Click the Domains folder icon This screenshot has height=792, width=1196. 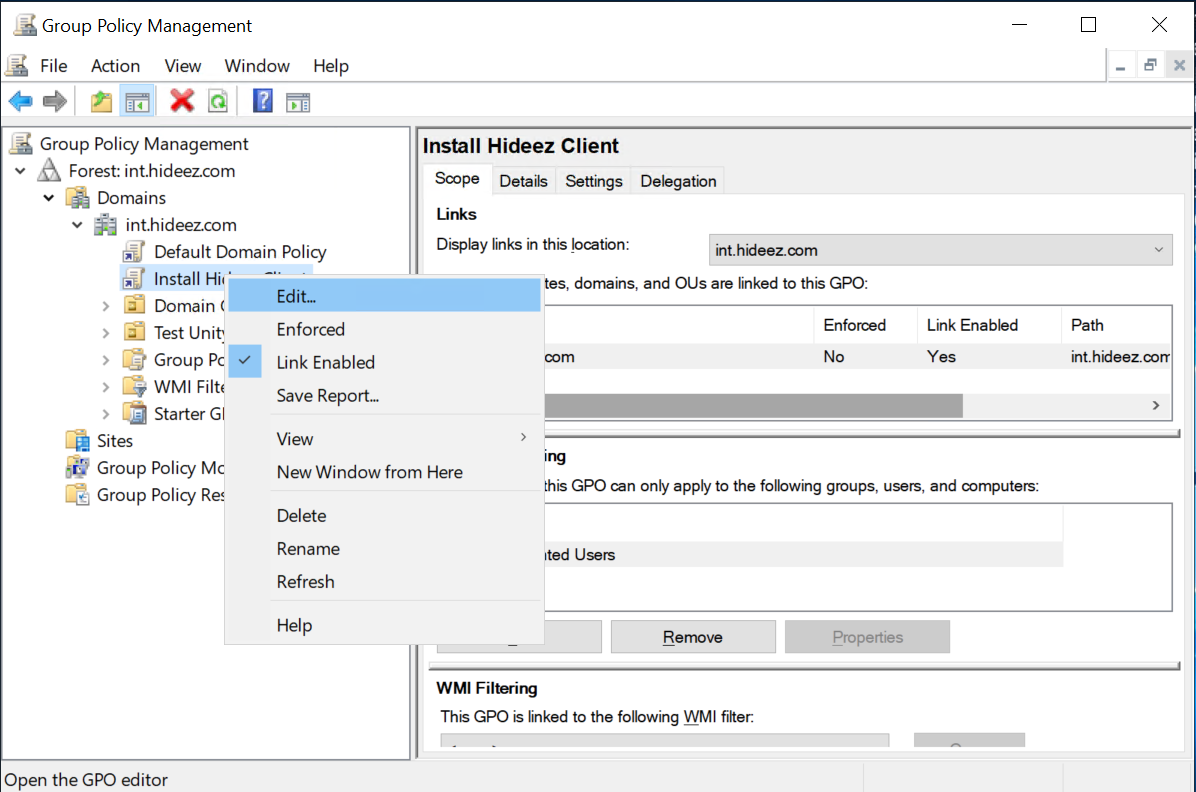(x=78, y=198)
